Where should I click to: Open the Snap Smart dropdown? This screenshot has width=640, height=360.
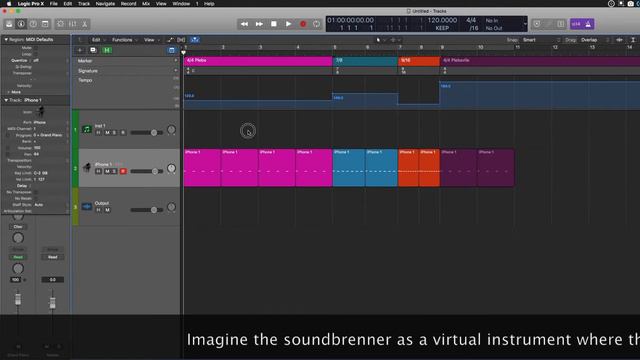[541, 40]
